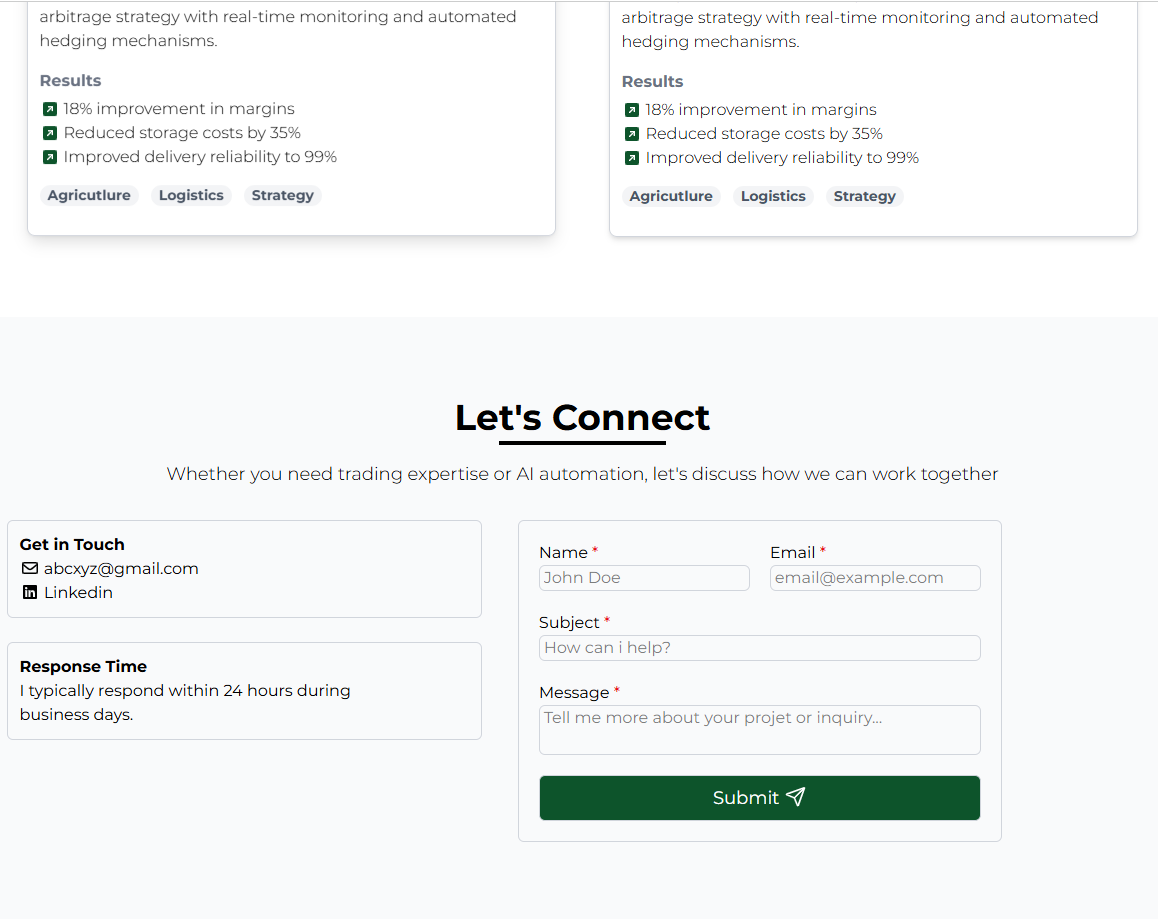
Task: Click the LinkedIn logo icon
Action: pos(30,593)
